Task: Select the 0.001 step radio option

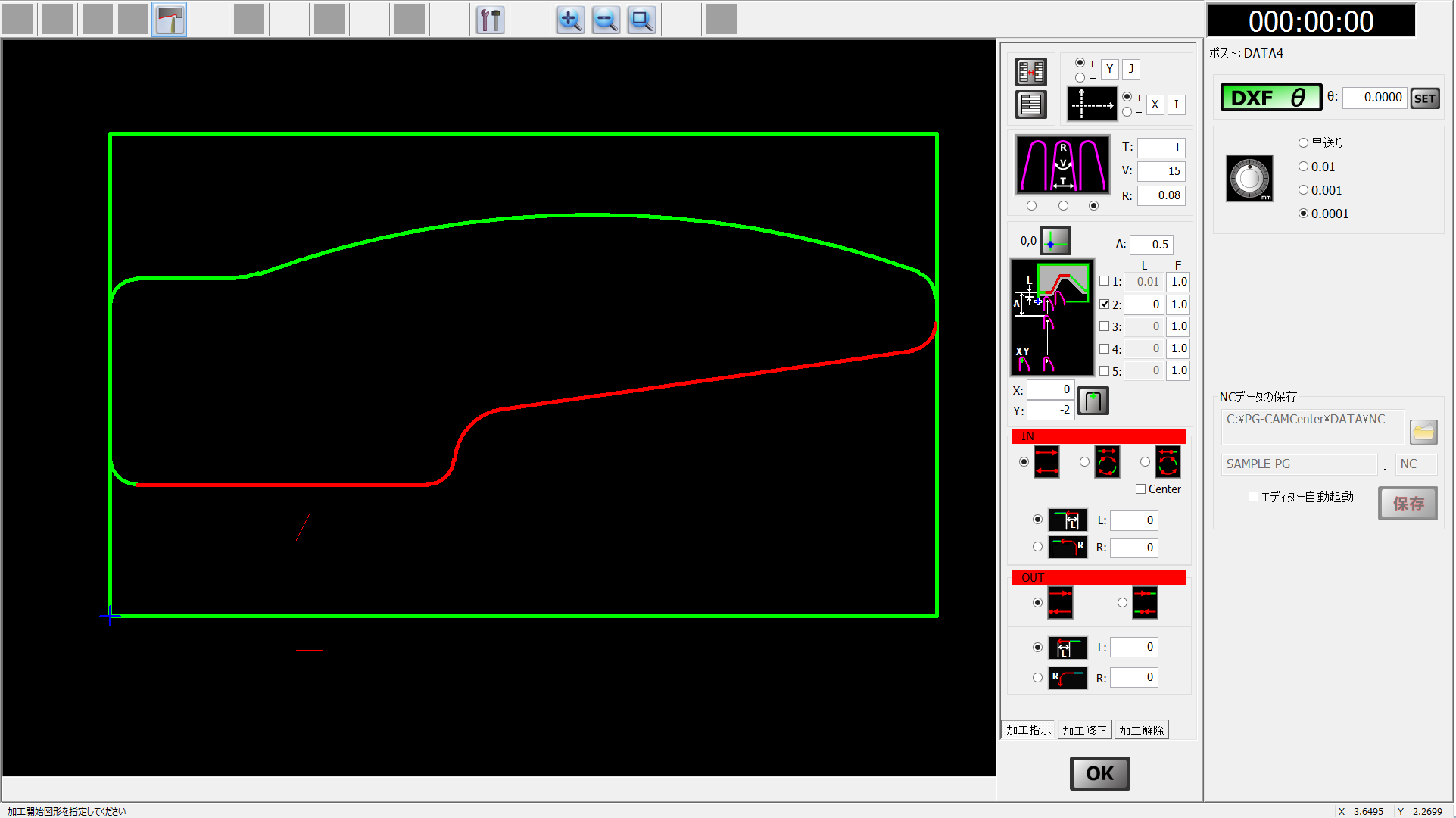Action: pyautogui.click(x=1303, y=190)
